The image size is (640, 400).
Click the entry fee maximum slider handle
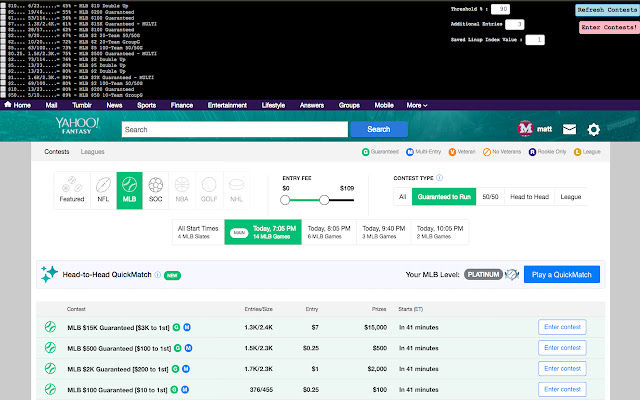(324, 200)
